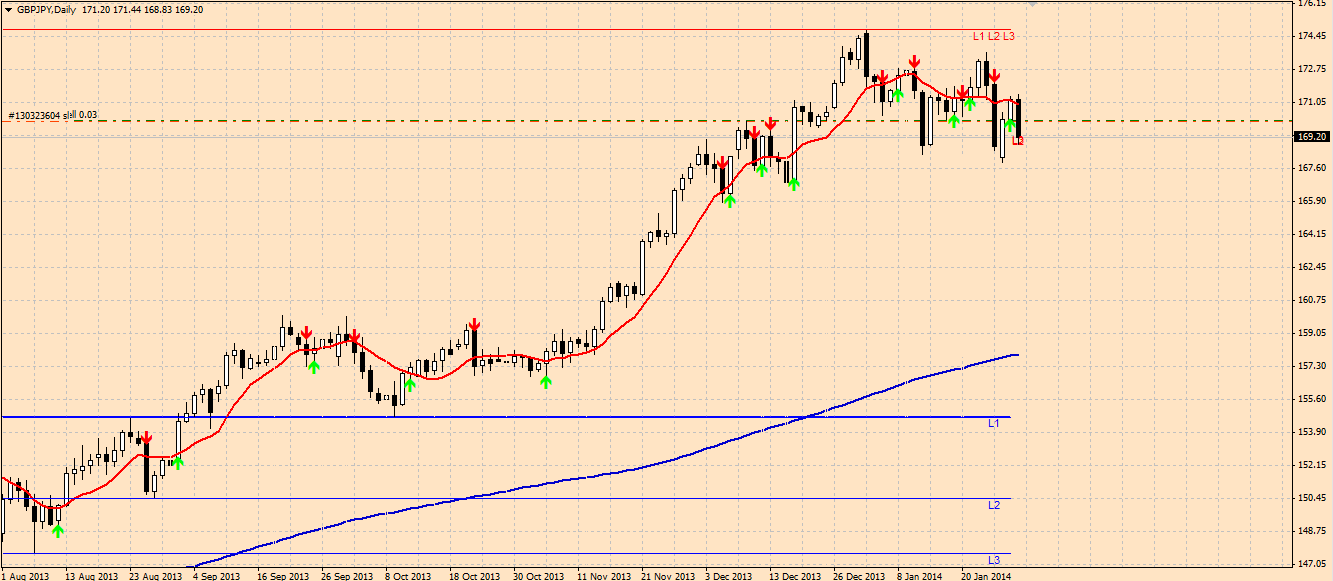
Task: Select the #130323604 sell 0.03 order label
Action: point(52,115)
